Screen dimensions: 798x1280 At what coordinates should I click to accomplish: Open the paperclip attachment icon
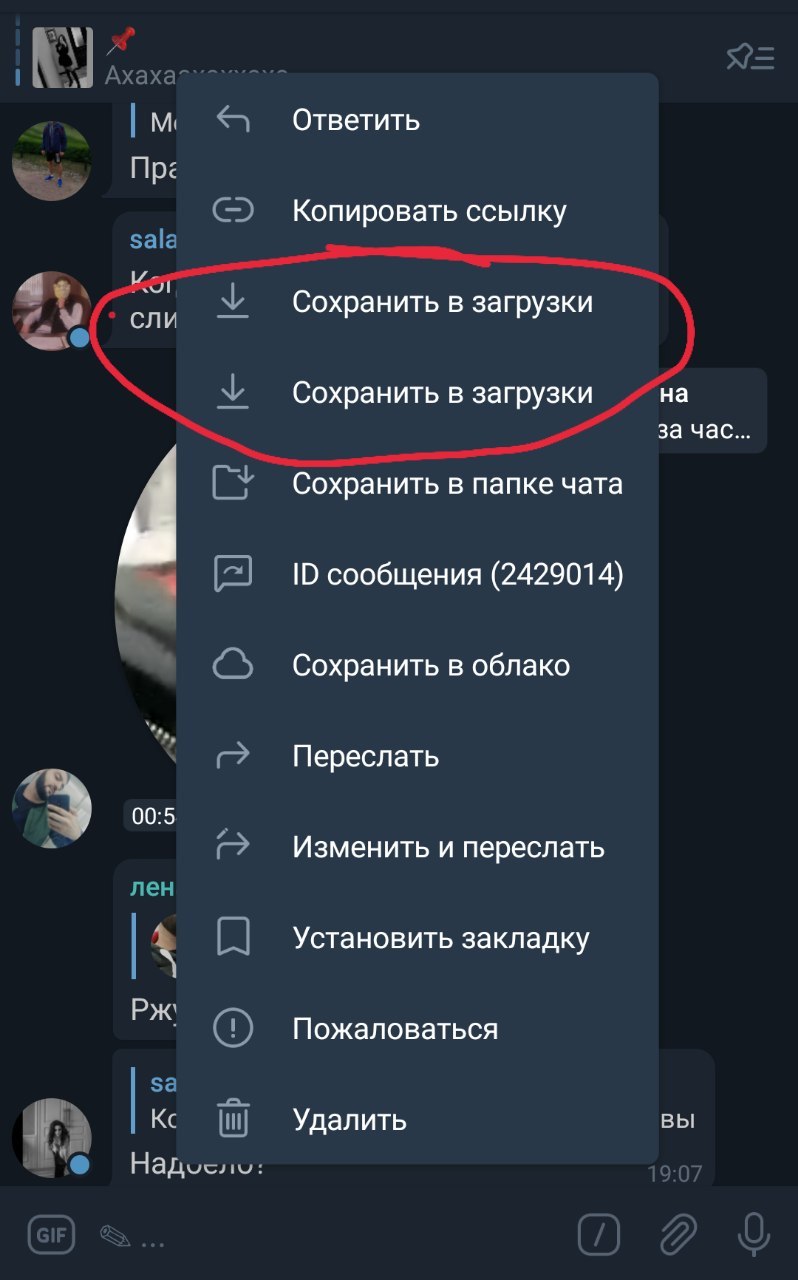(677, 1235)
